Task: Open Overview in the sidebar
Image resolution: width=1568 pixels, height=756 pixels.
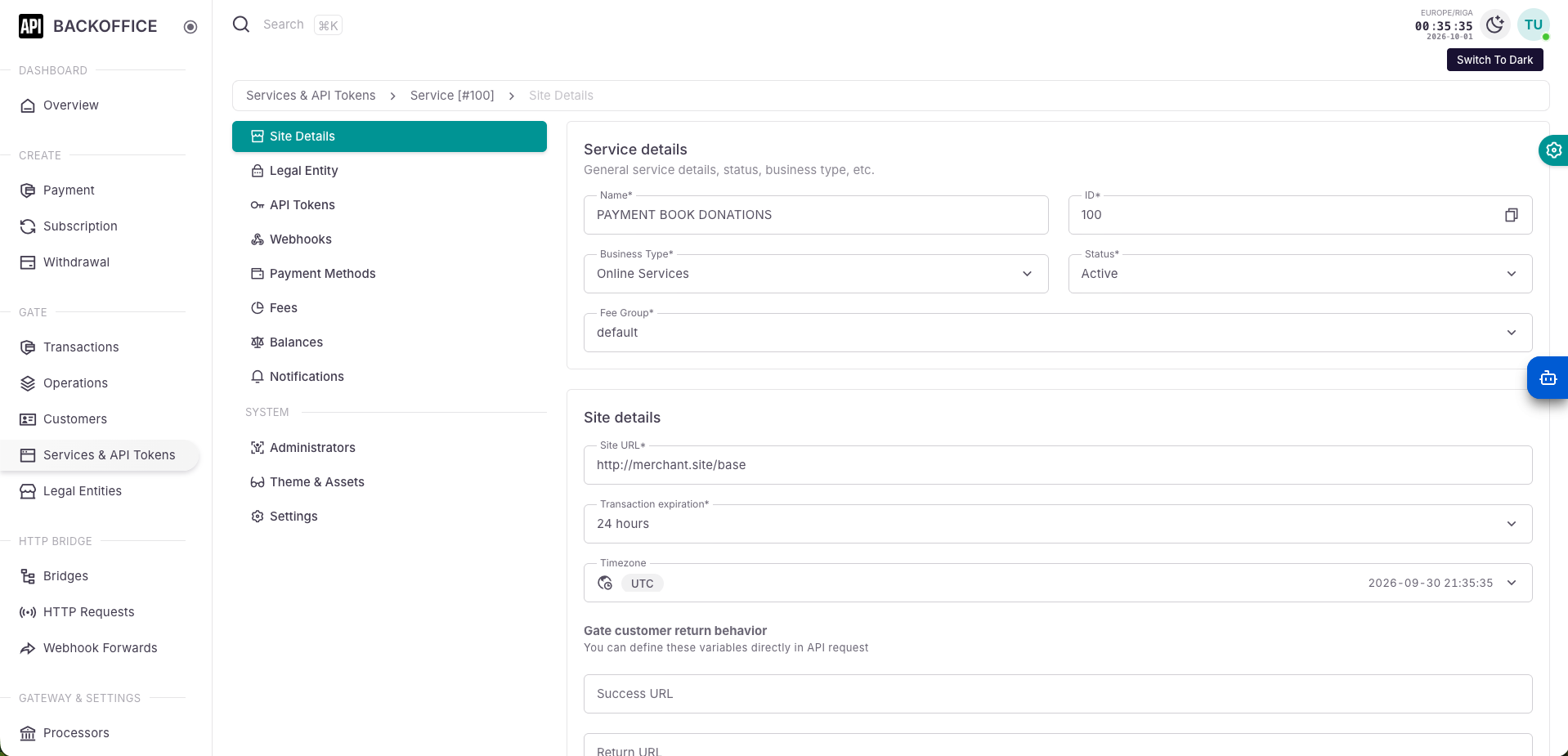Action: click(71, 105)
